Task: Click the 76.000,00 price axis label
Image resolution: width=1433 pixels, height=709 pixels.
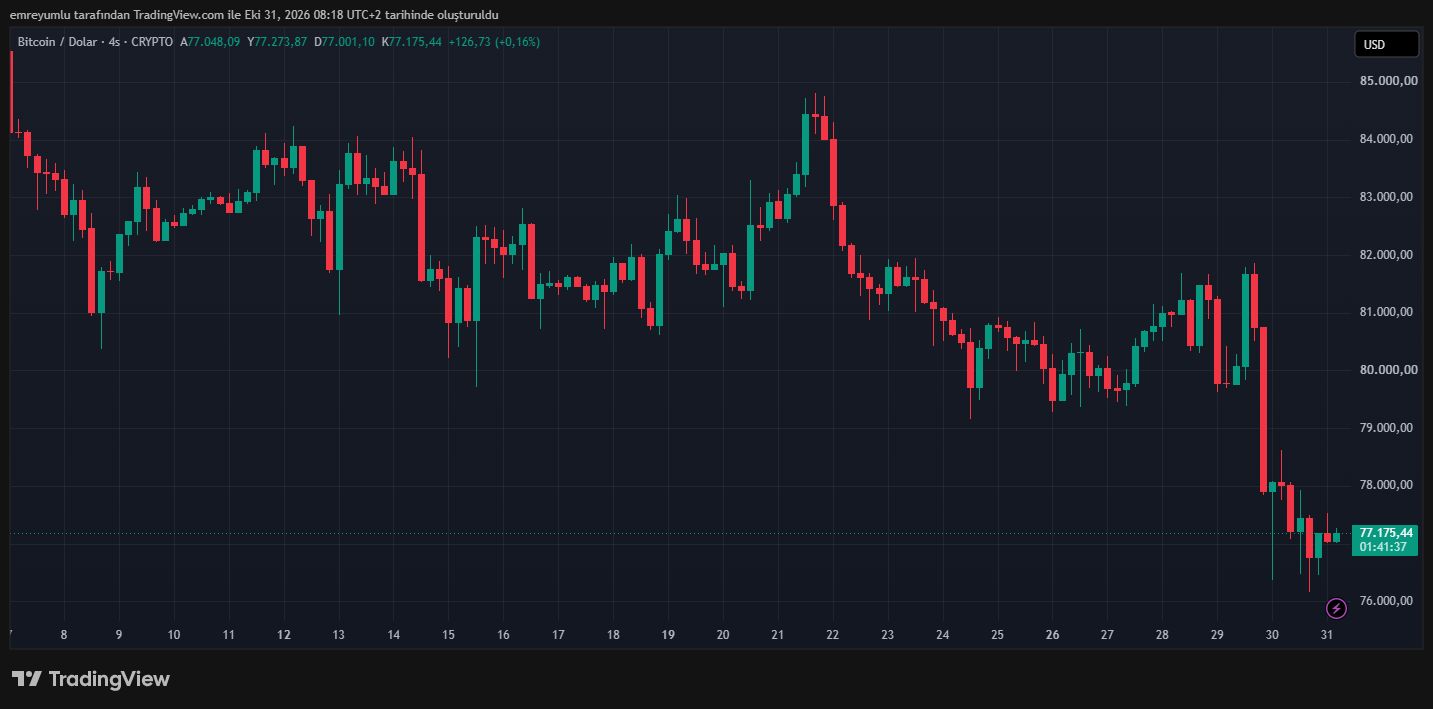Action: (1386, 601)
